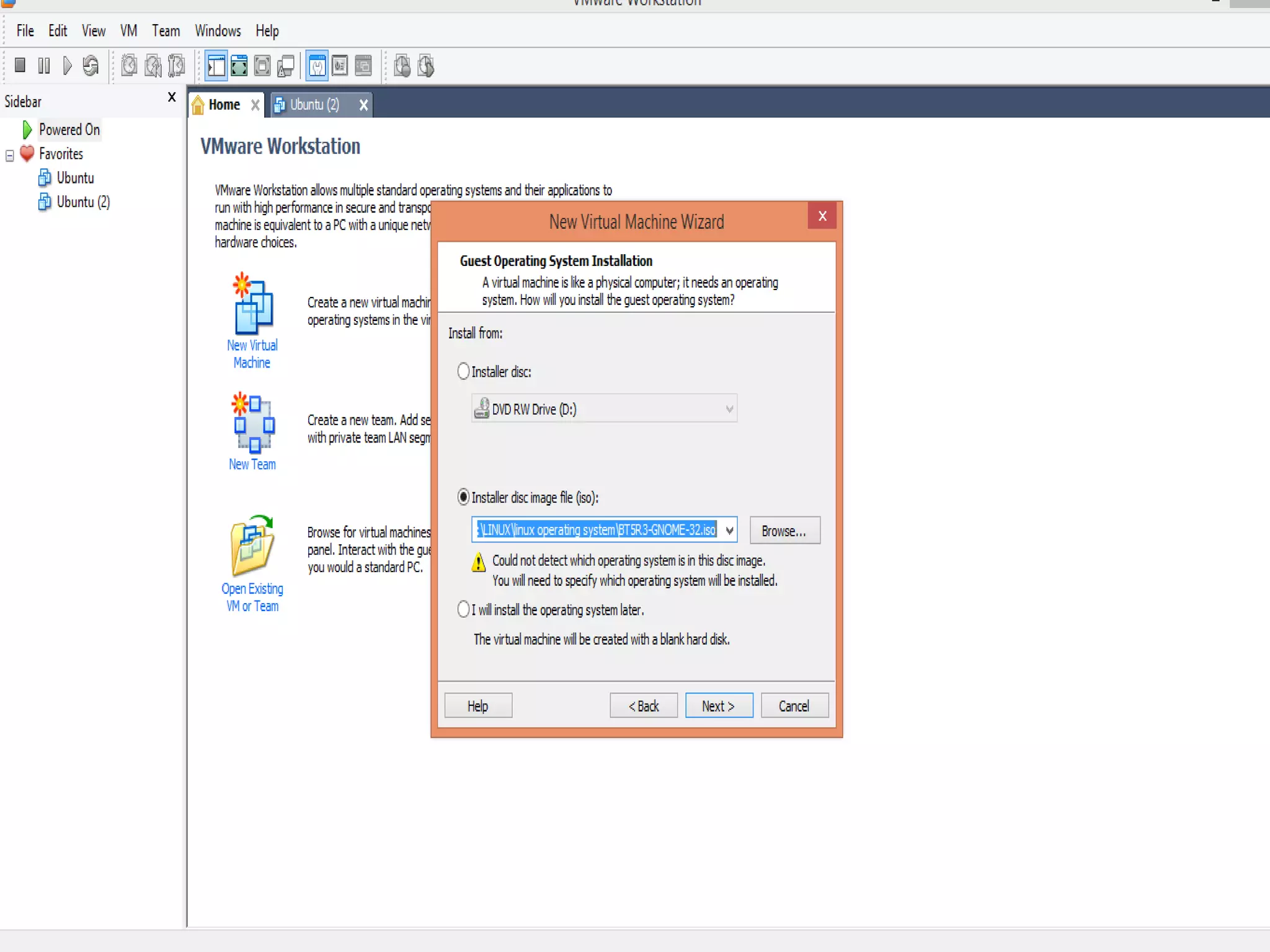Click the Suspend pause toolbar icon
This screenshot has height=952, width=1270.
pos(43,65)
